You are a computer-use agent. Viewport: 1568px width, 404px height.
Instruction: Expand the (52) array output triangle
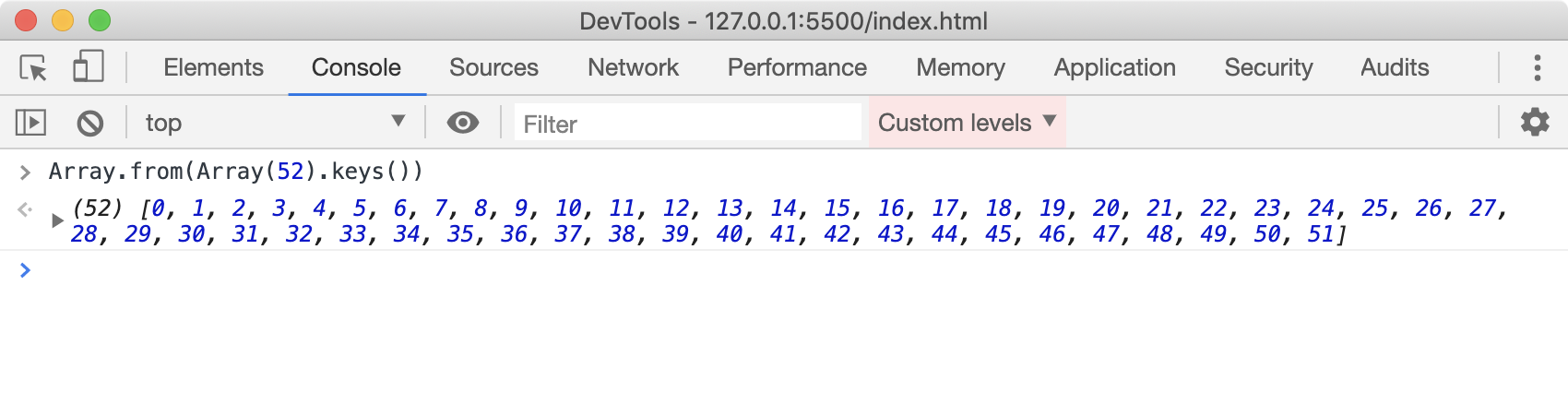(x=57, y=220)
